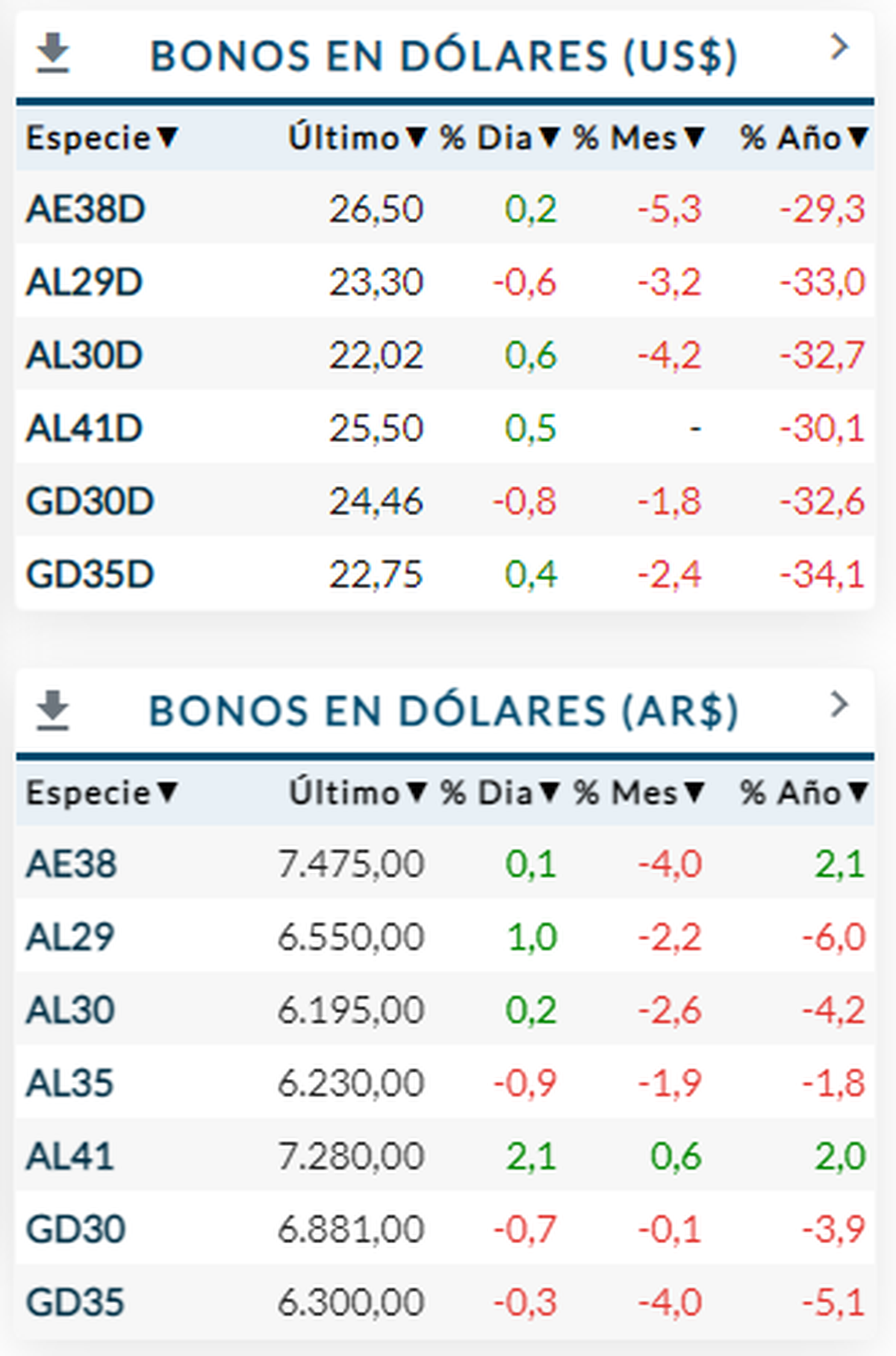This screenshot has height=1356, width=896.
Task: Download the AR$ dollar bonds table
Action: click(53, 709)
